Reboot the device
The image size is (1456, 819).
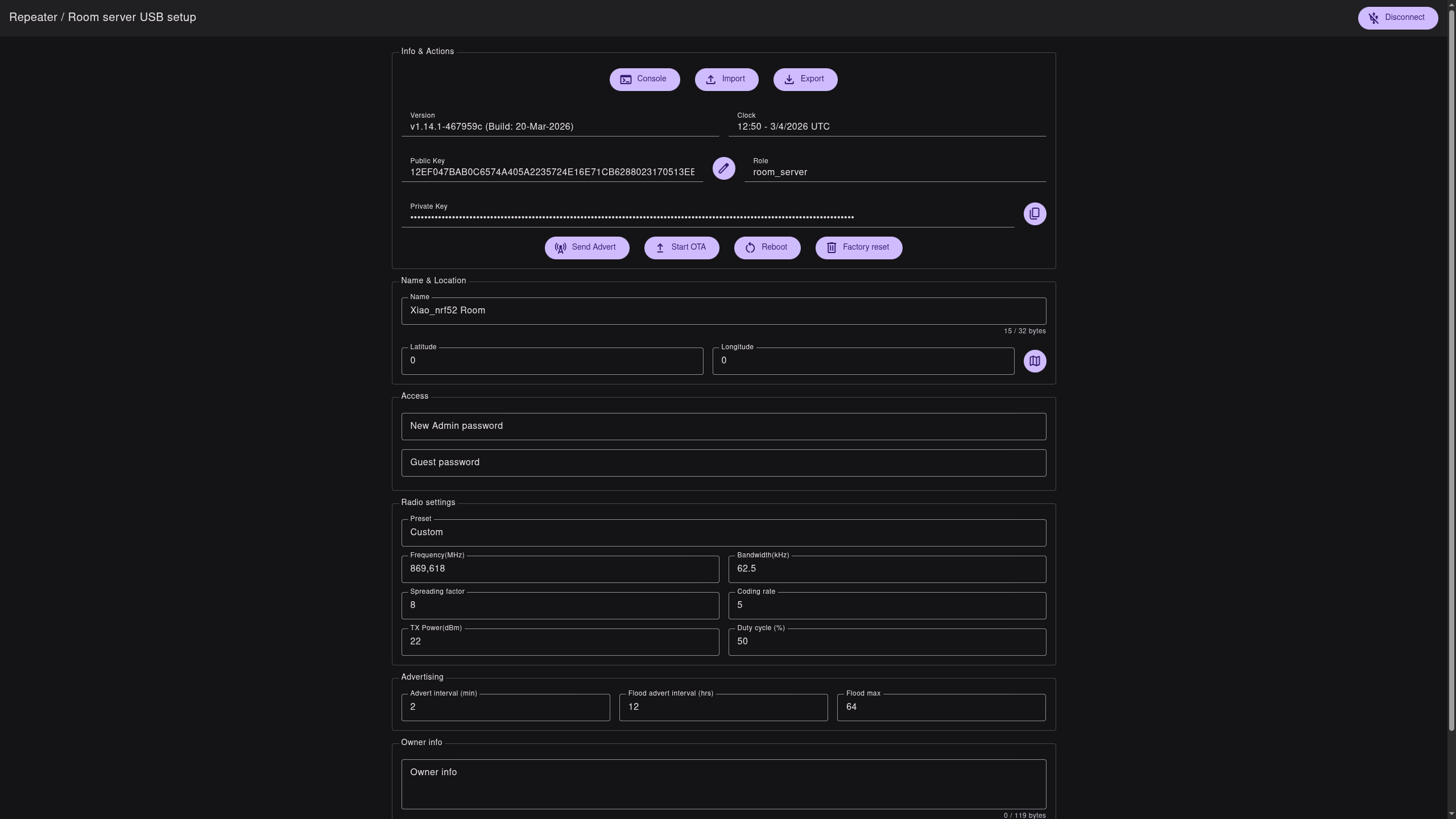767,248
